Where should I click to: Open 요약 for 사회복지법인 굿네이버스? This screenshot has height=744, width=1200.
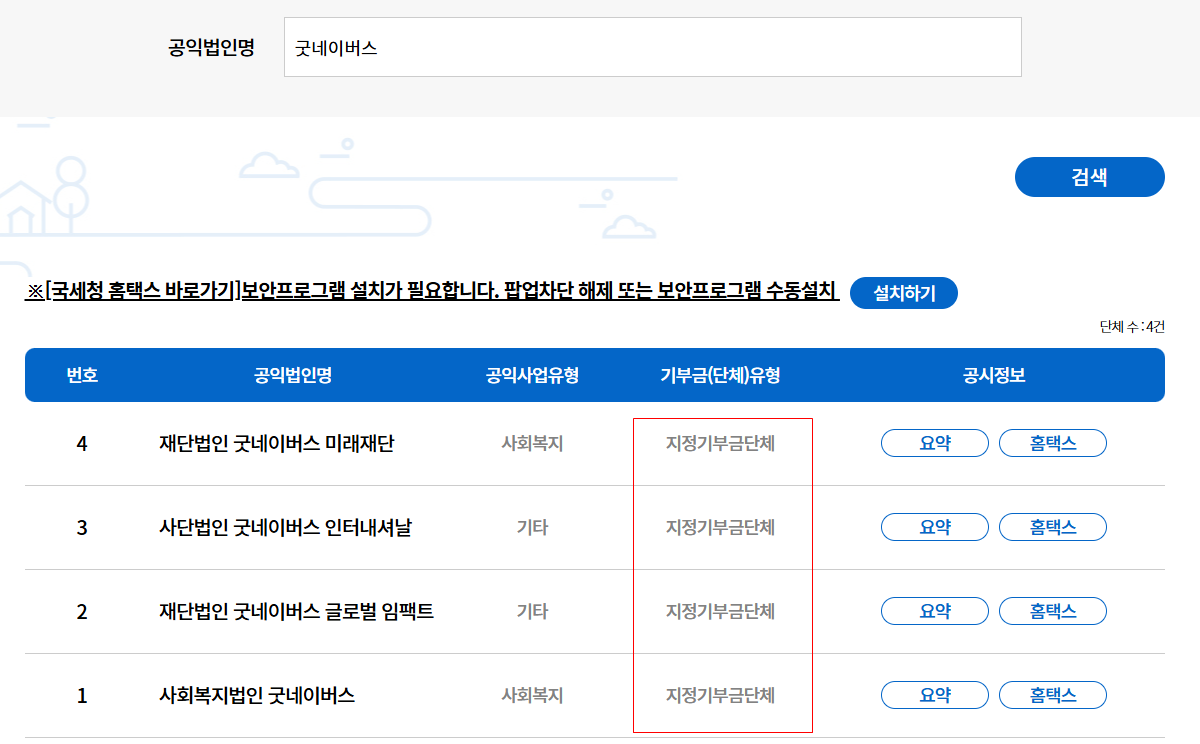[x=935, y=695]
